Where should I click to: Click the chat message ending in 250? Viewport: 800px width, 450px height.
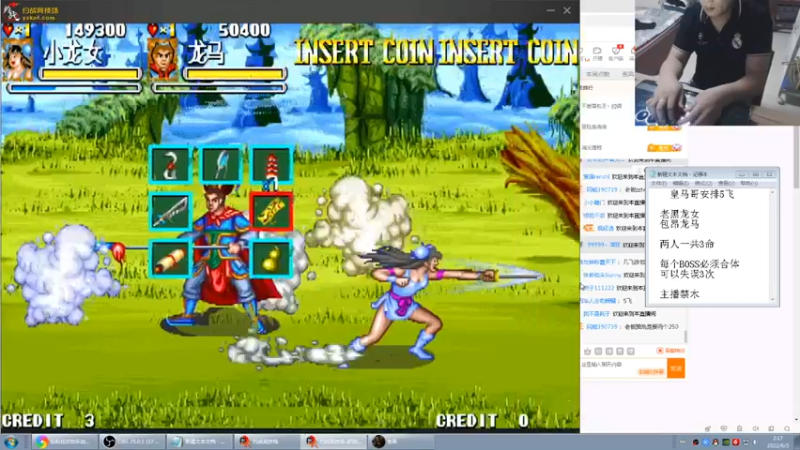(x=632, y=327)
